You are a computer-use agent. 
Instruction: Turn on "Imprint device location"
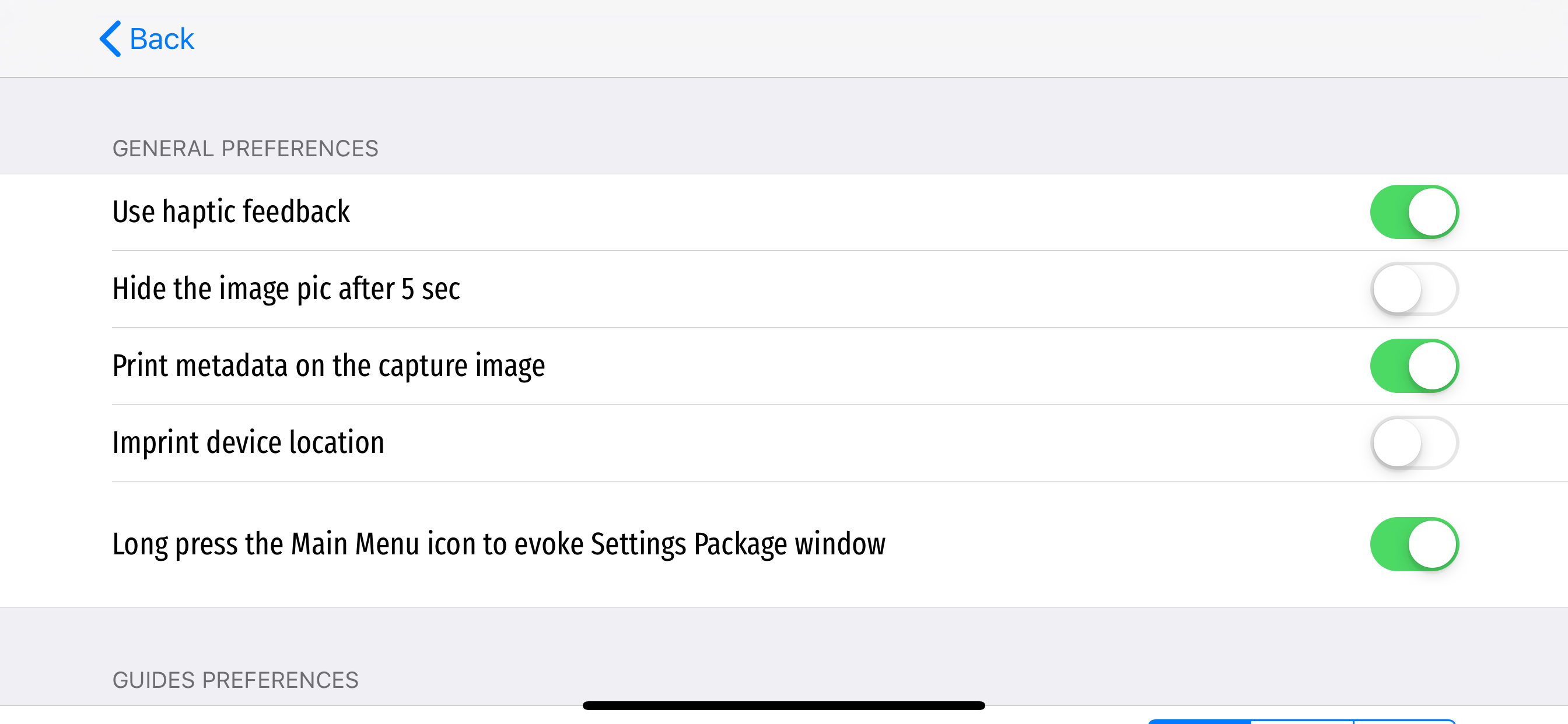tap(1413, 442)
